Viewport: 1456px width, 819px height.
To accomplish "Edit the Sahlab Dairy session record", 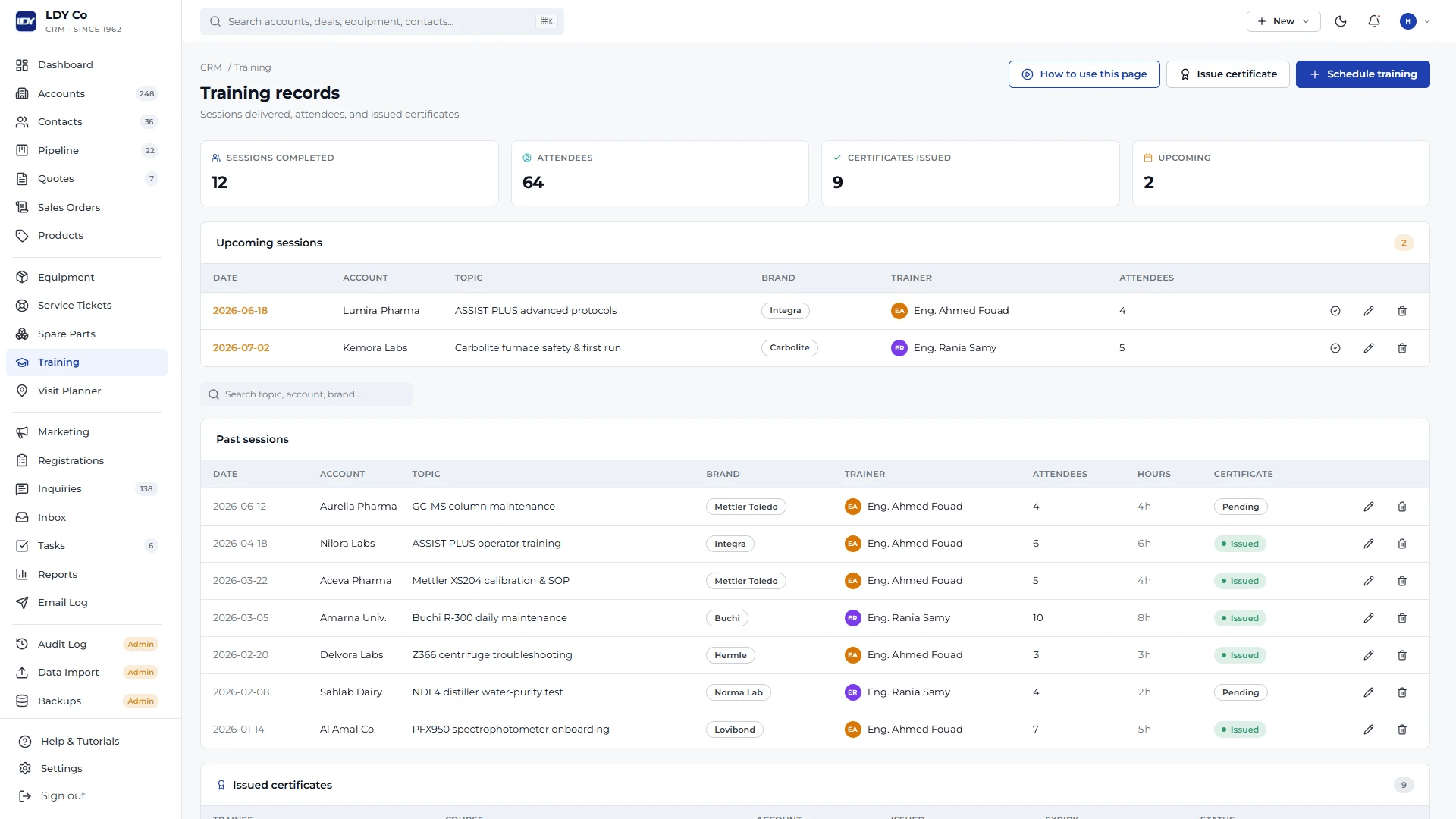I will click(1369, 692).
